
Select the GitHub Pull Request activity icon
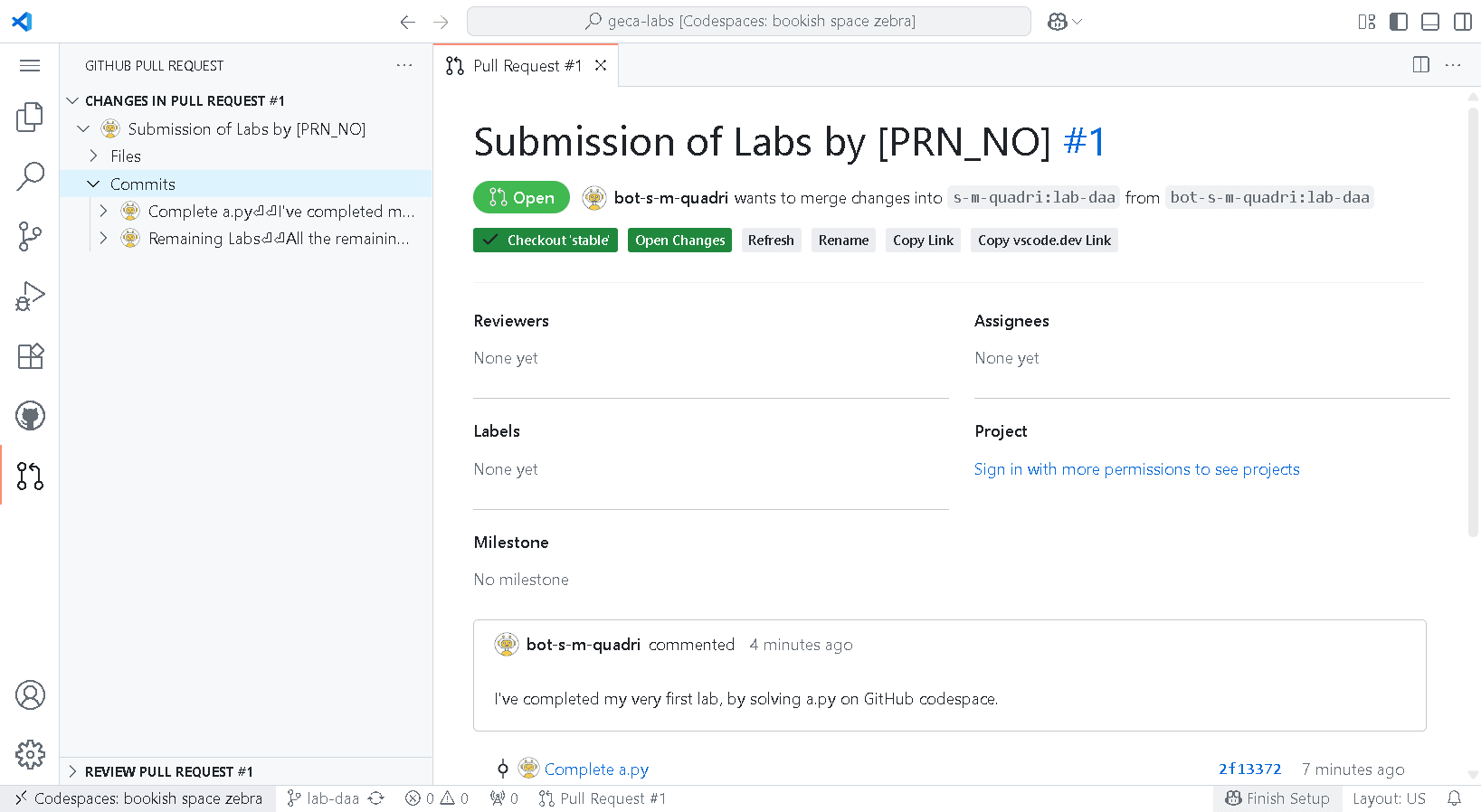[x=30, y=476]
